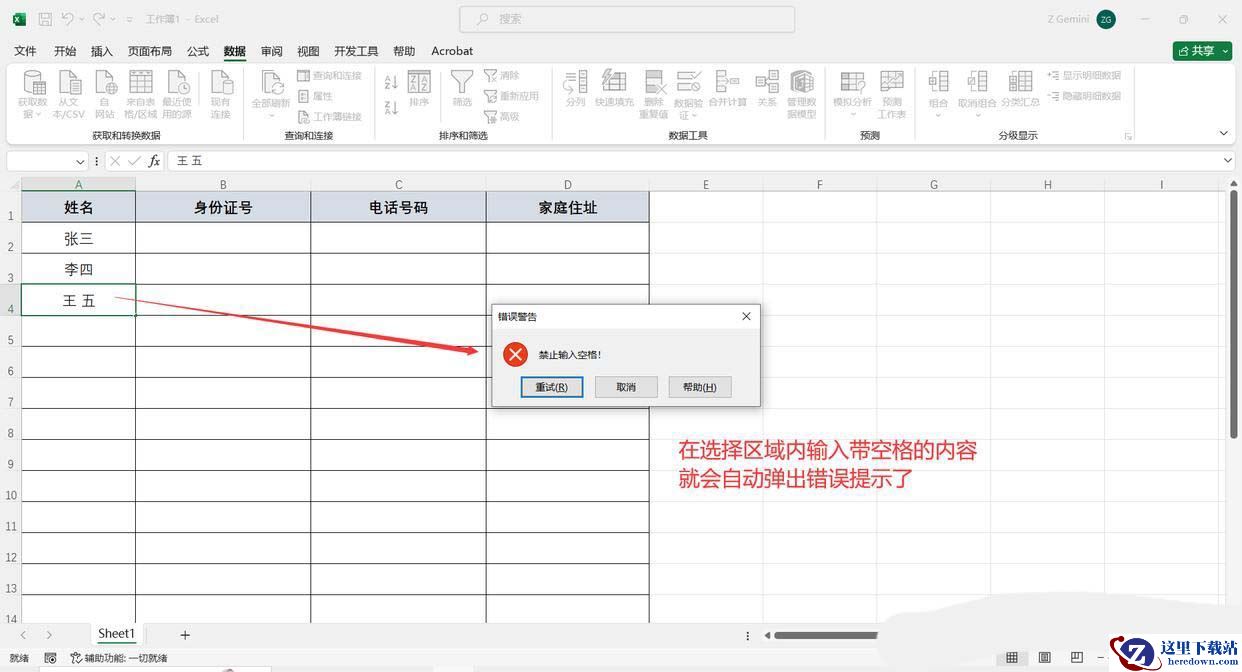Click the horizontal scrollbar thumb
Screen dimensions: 1242x672
point(826,635)
